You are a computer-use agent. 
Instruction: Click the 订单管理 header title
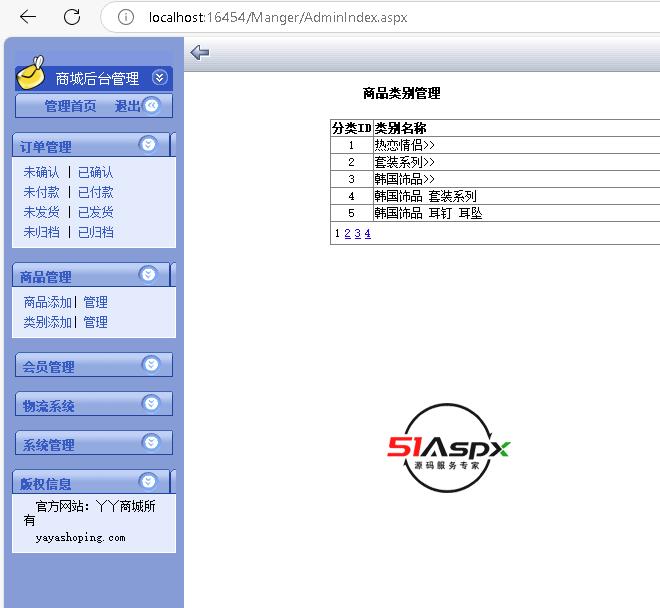point(45,147)
